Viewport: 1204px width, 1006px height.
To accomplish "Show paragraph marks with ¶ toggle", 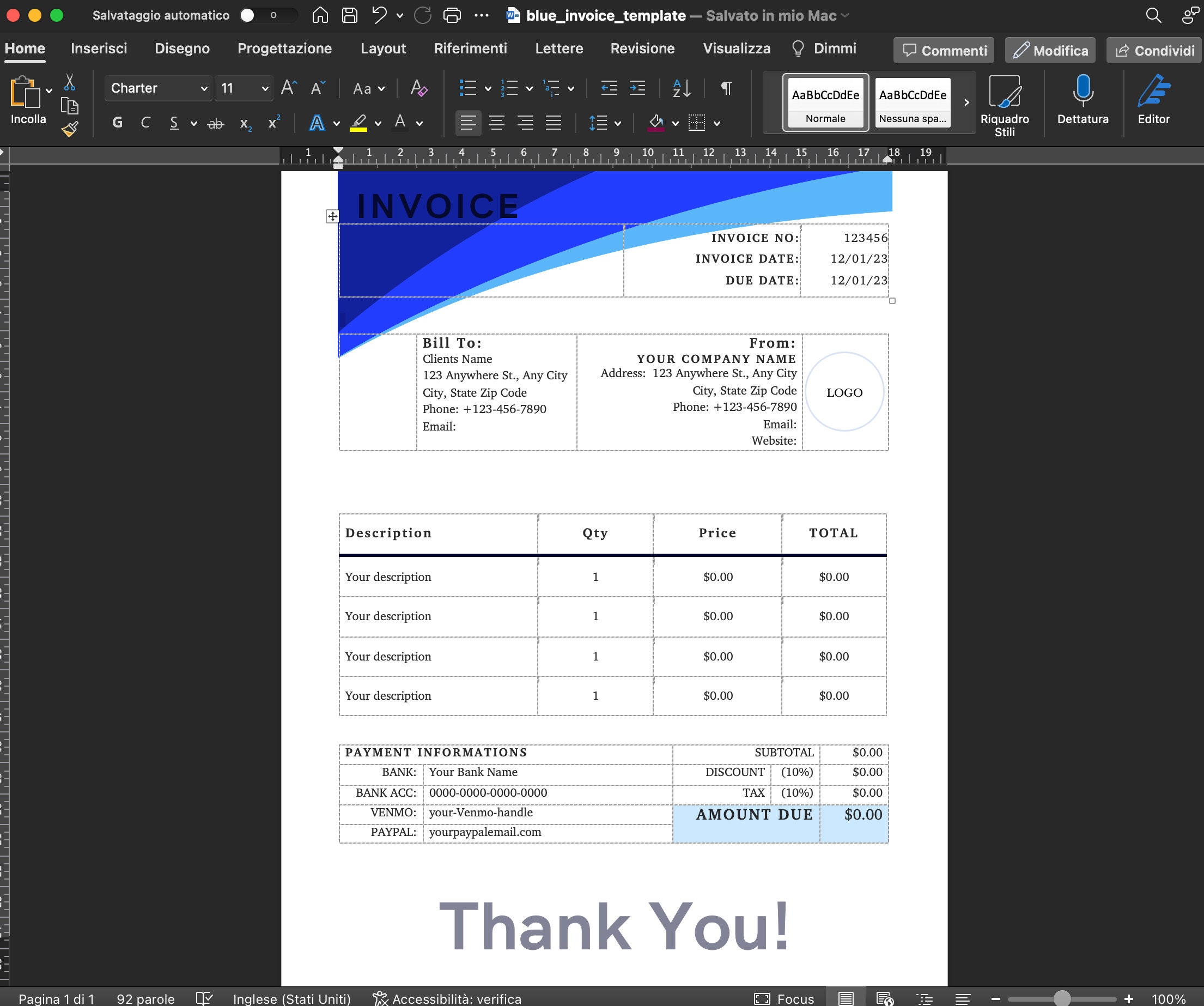I will pyautogui.click(x=726, y=88).
